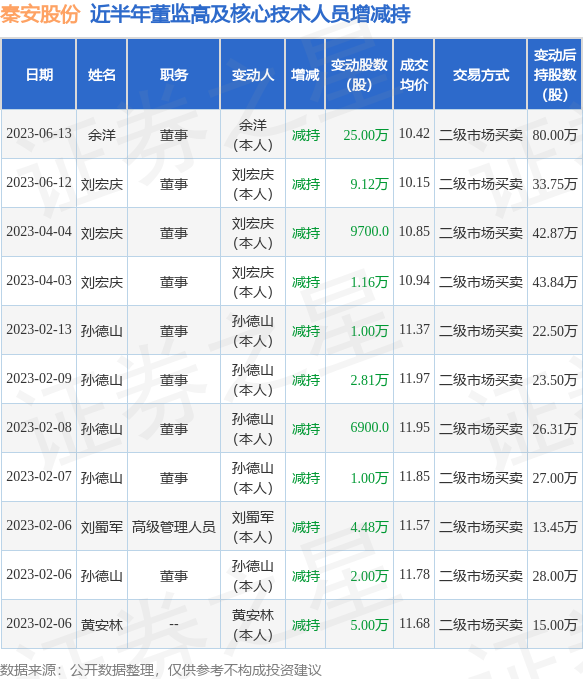This screenshot has height=679, width=583.
Task: Click the 秦安股份 title text
Action: pos(40,14)
